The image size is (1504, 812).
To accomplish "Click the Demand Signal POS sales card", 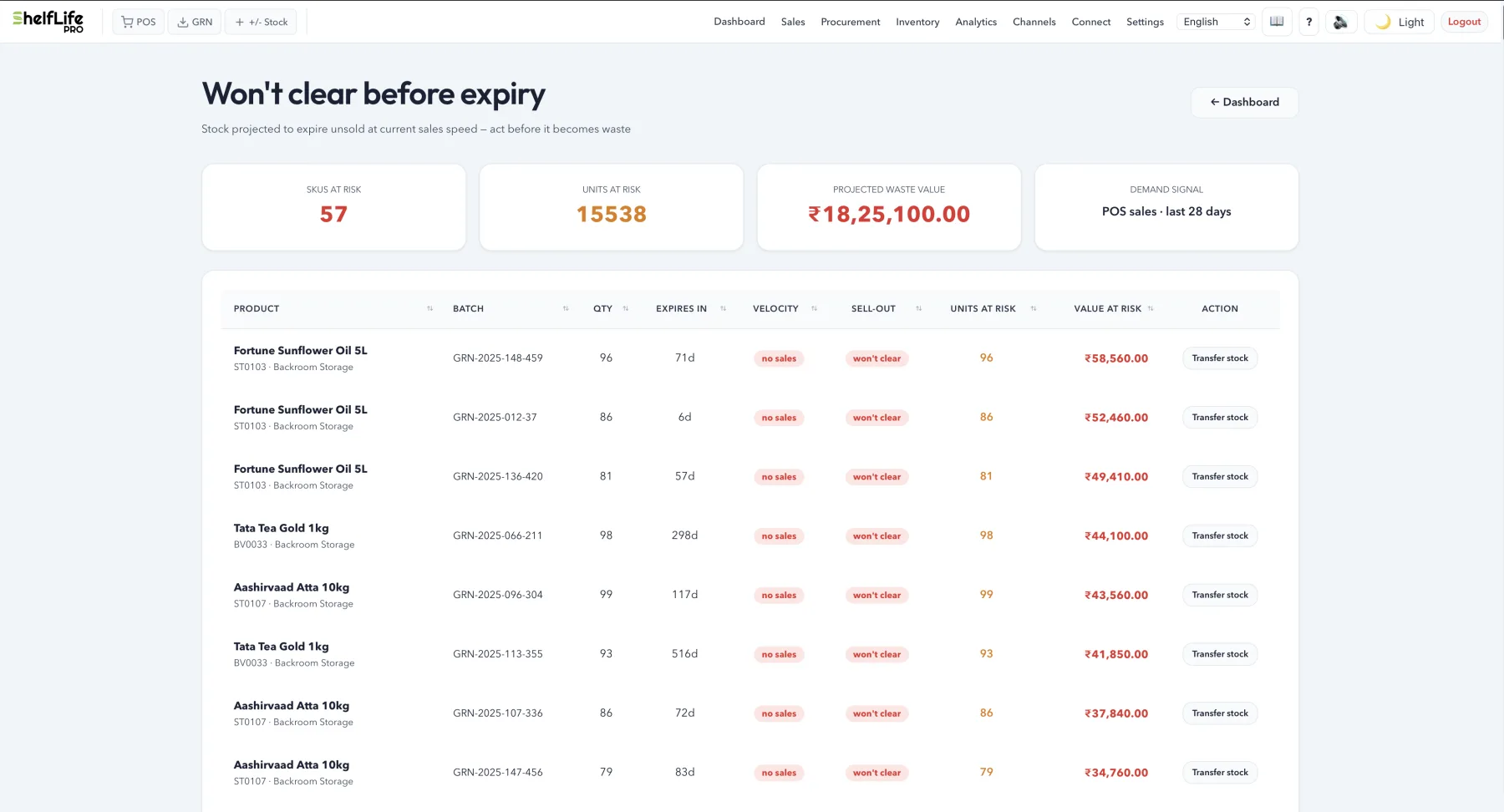I will coord(1166,207).
